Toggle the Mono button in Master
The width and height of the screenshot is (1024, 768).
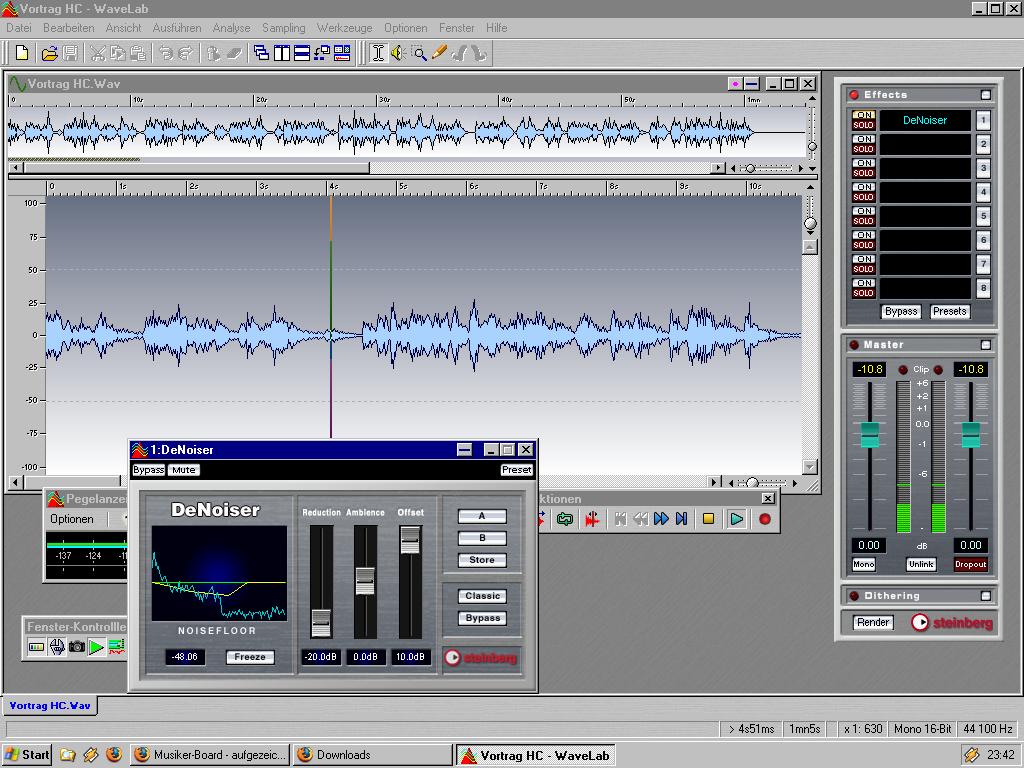[x=863, y=564]
